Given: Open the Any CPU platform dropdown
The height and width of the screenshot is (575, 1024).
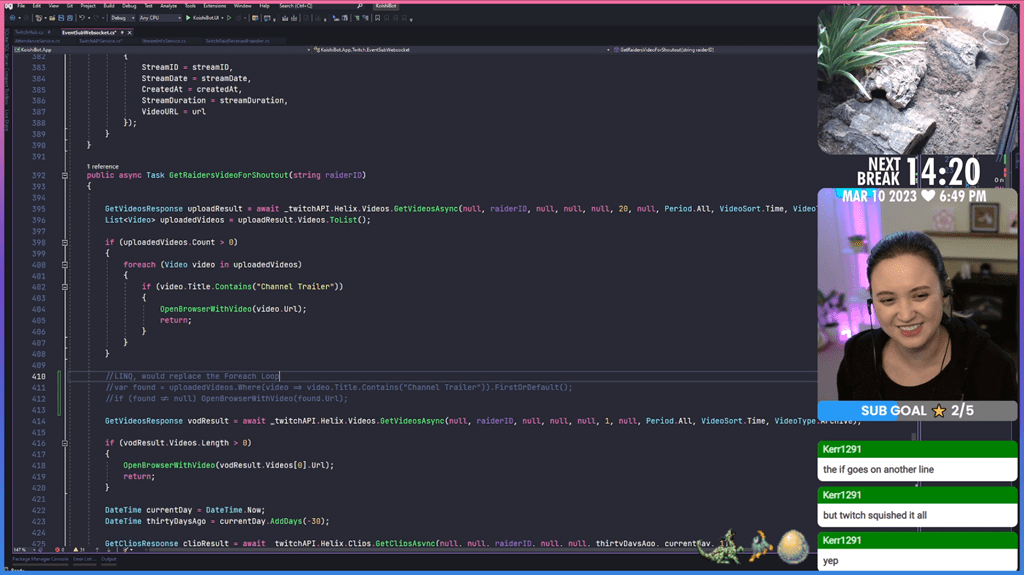Looking at the screenshot, I should [x=160, y=18].
